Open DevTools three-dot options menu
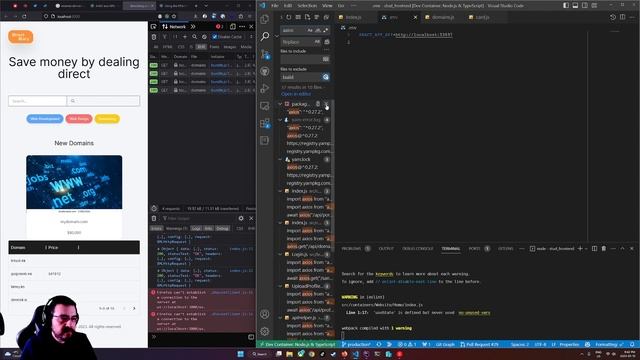The image size is (640, 360). click(242, 27)
